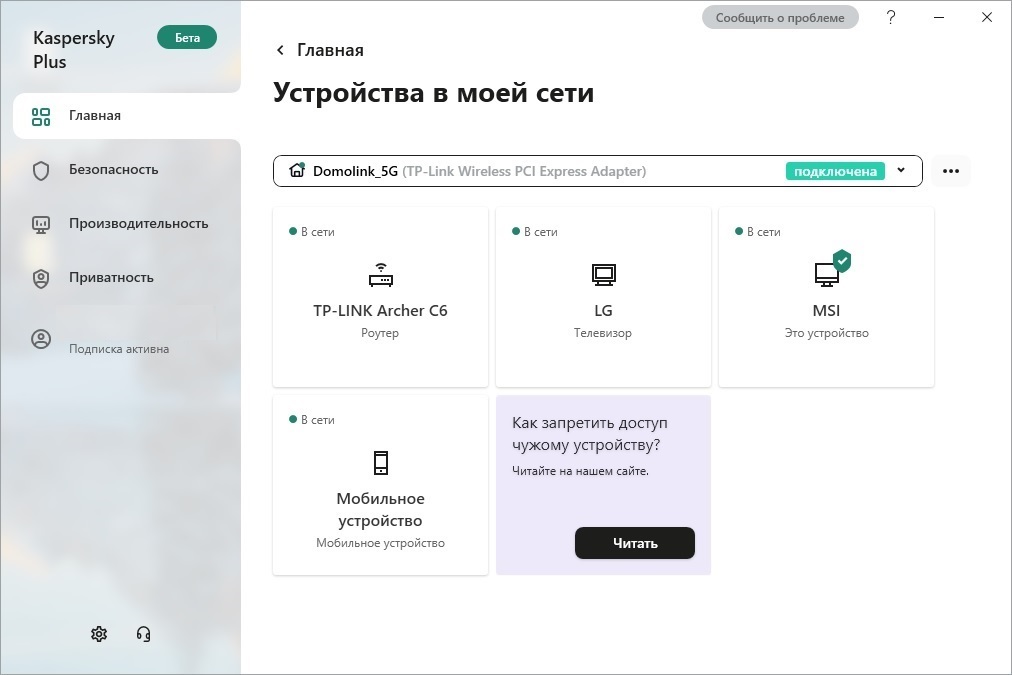1012x675 pixels.
Task: Click the Роутер label under TP-LINK
Action: pyautogui.click(x=380, y=333)
